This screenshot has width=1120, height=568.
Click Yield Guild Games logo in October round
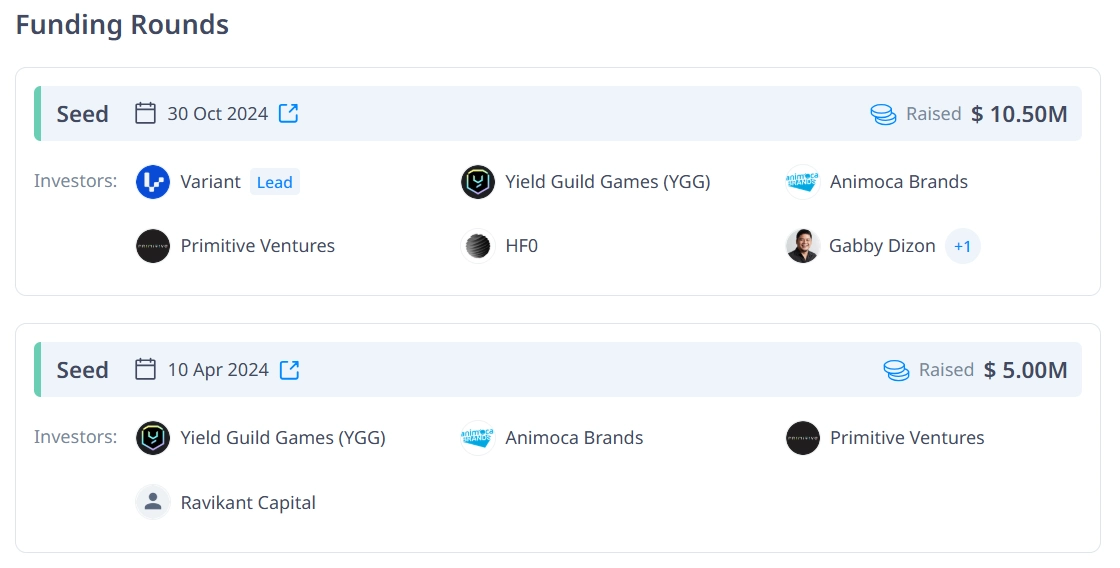(x=478, y=182)
